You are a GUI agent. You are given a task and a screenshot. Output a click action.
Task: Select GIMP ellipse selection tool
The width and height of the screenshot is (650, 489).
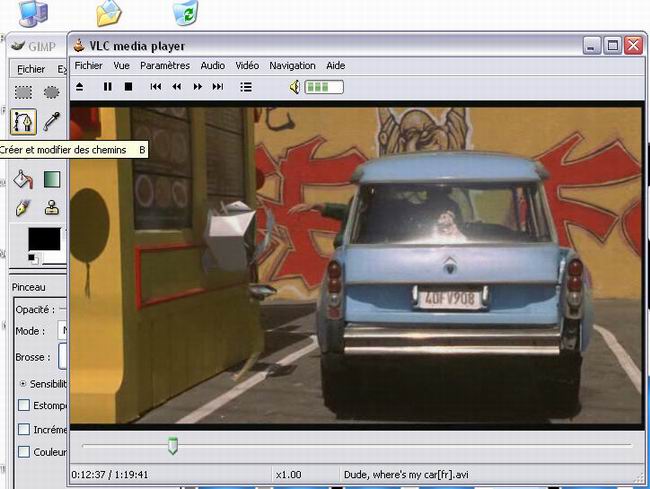tap(51, 92)
